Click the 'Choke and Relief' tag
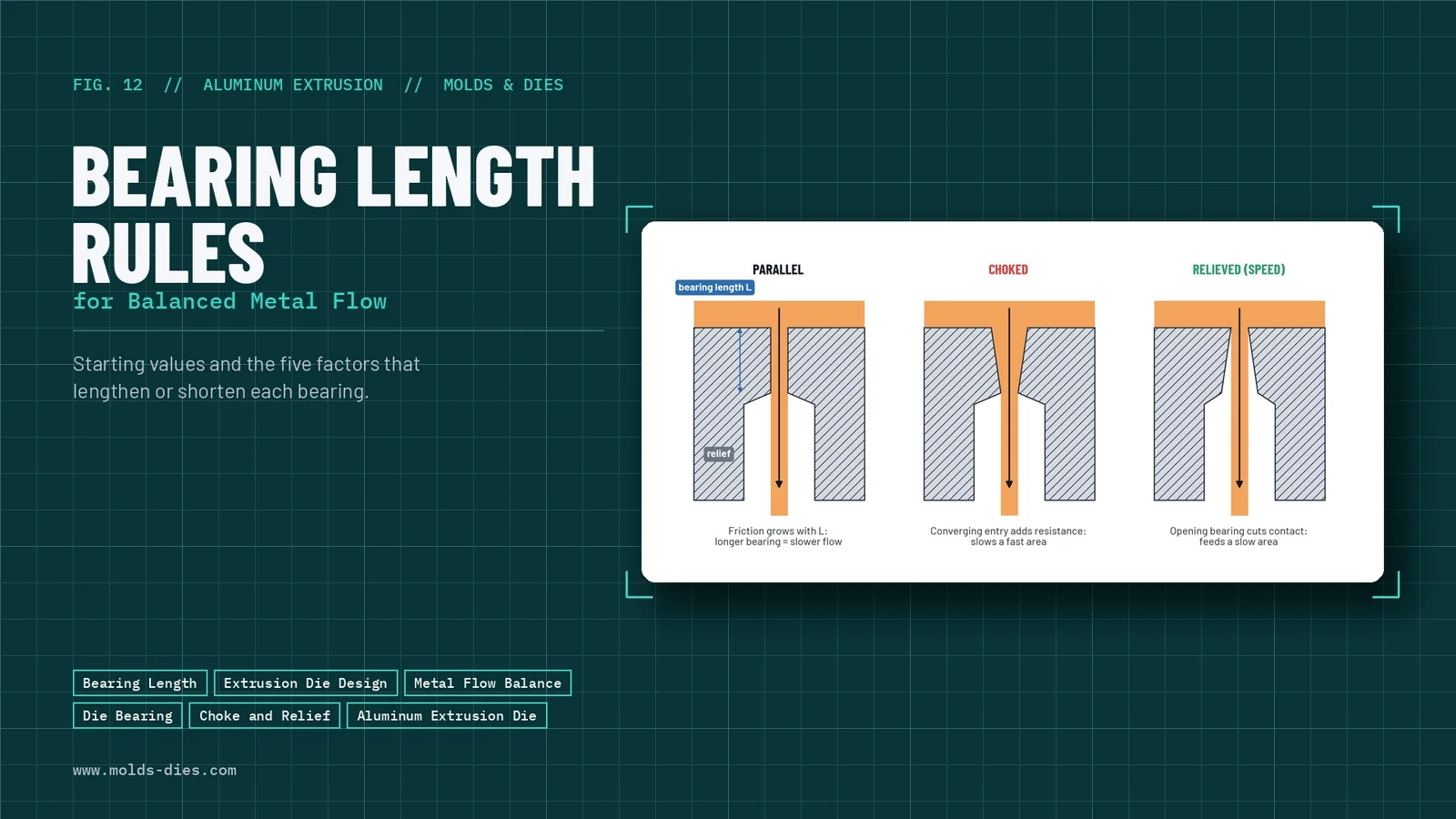This screenshot has width=1456, height=819. pyautogui.click(x=265, y=715)
